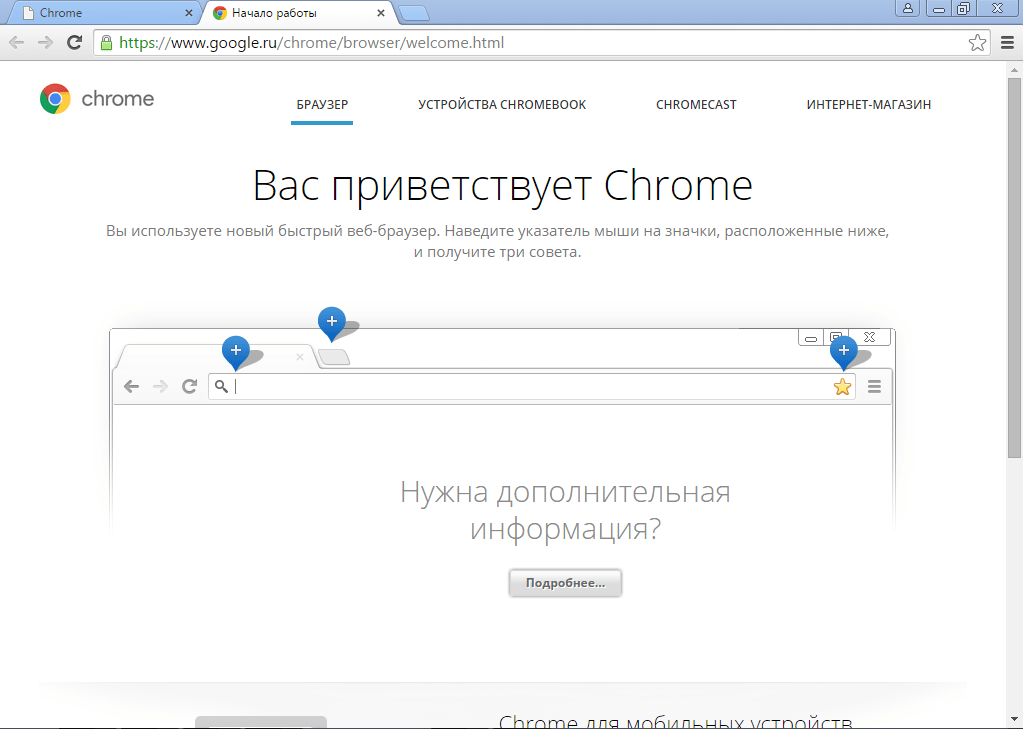Click the Подробнее... button

565,583
